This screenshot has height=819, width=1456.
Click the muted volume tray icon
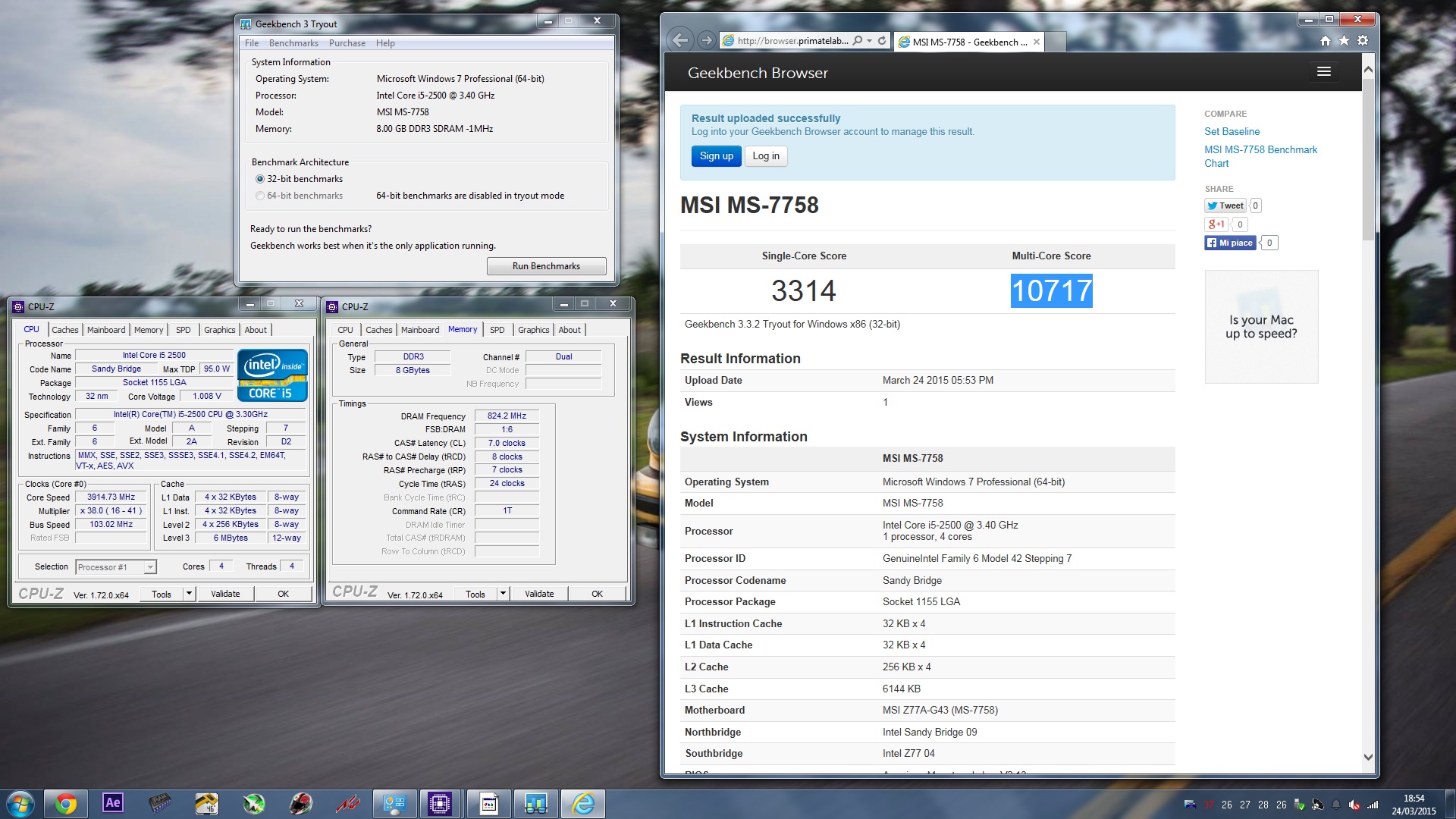pyautogui.click(x=1354, y=805)
